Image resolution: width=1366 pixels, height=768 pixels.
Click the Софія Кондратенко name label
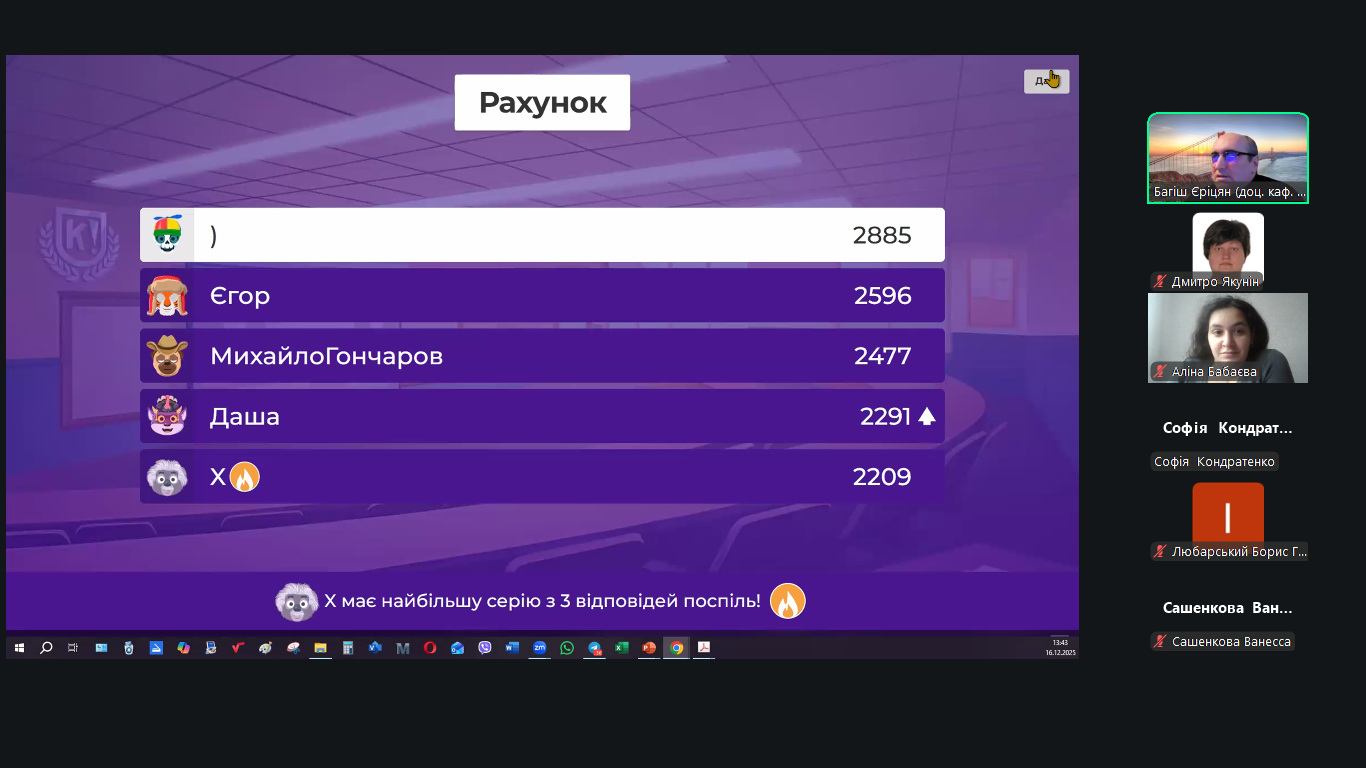(1214, 462)
